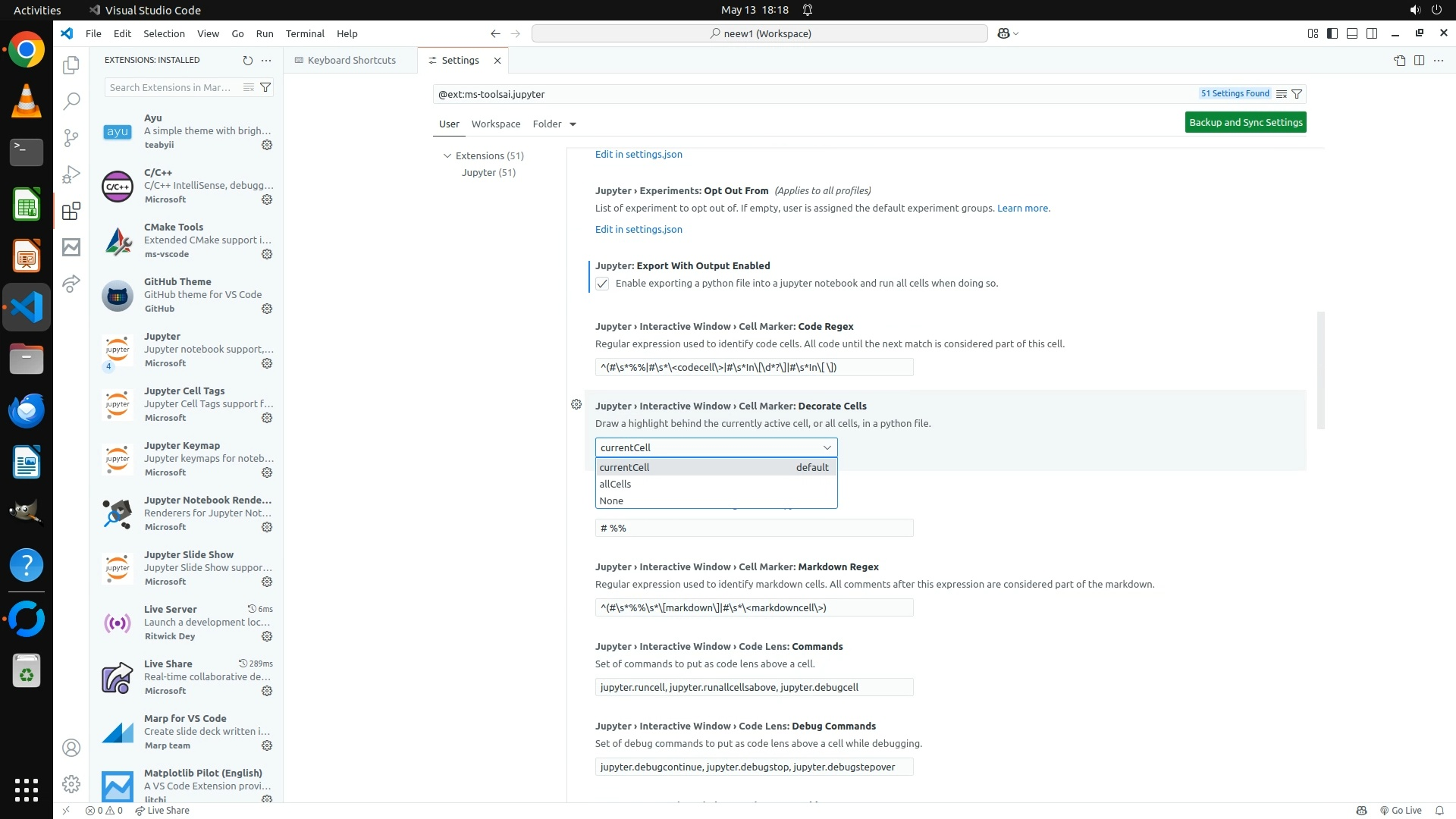Viewport: 1456px width, 819px height.
Task: Collapse the Extensions (51) tree node
Action: click(447, 155)
